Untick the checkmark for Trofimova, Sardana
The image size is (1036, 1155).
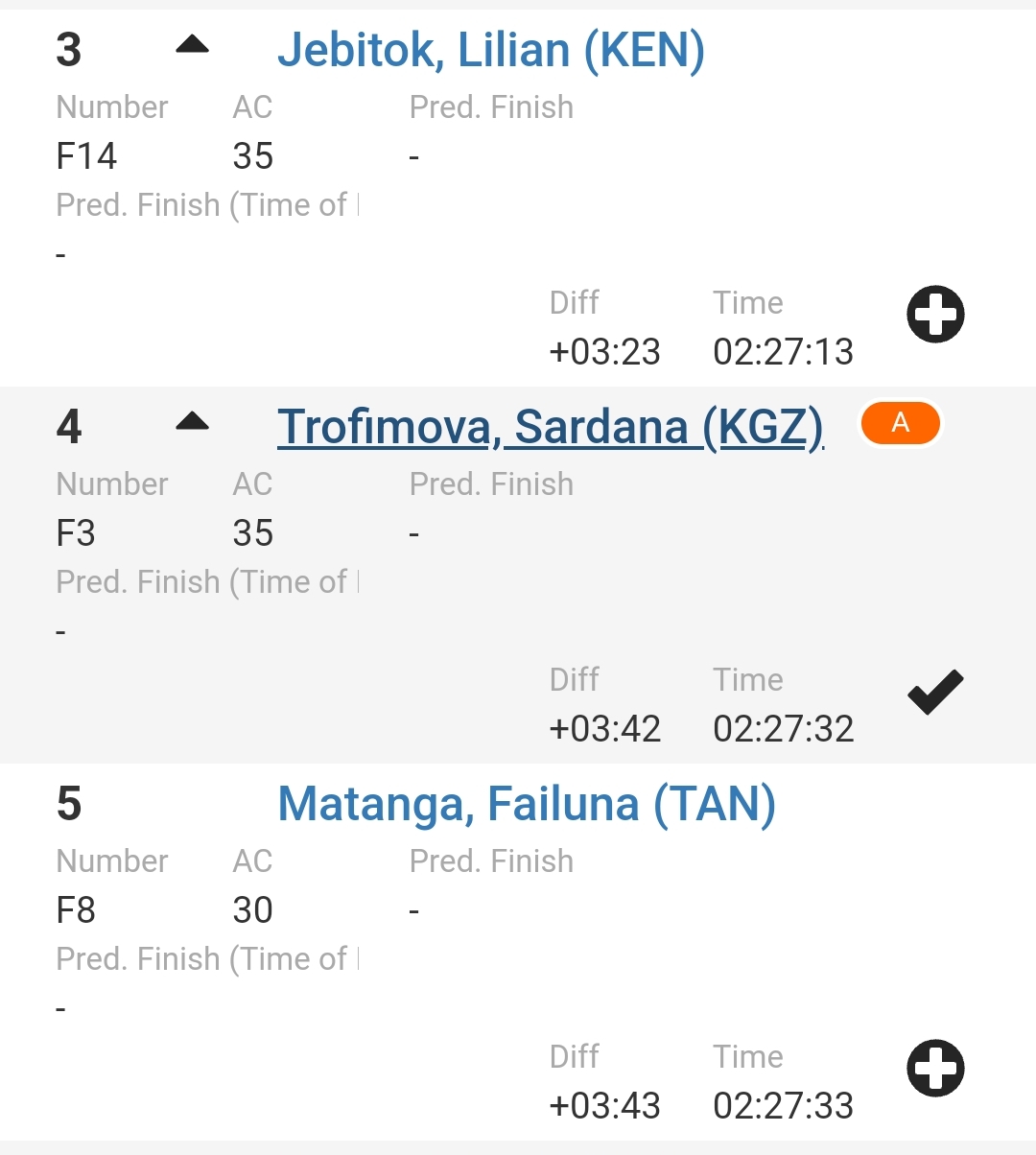[x=935, y=692]
